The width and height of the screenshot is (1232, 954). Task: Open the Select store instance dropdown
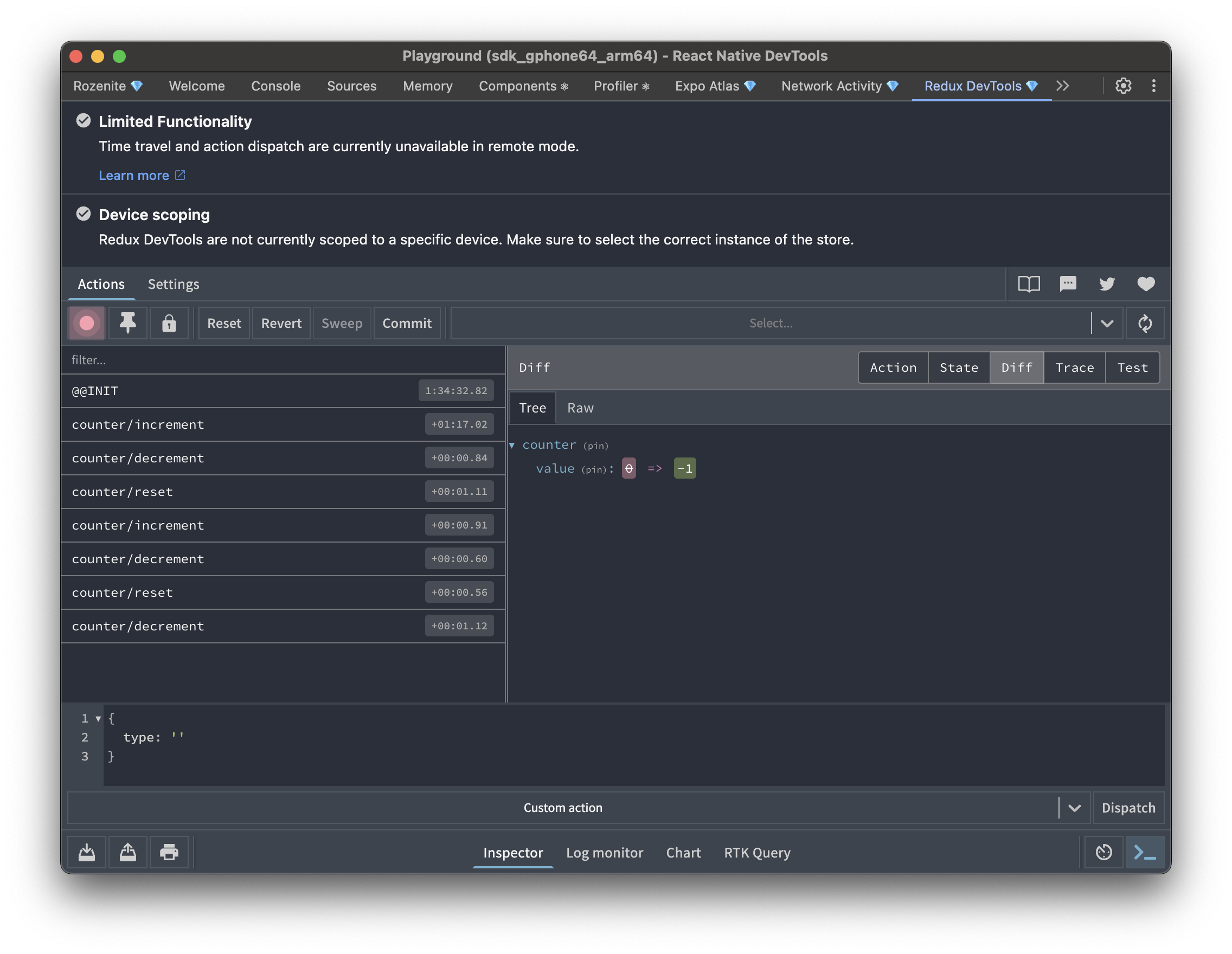pos(1107,323)
